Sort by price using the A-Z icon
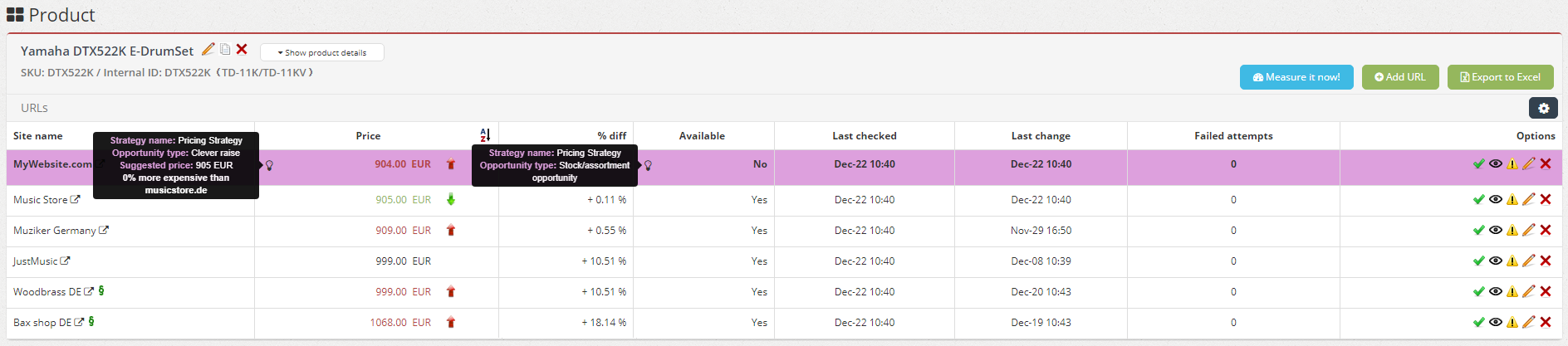 485,135
